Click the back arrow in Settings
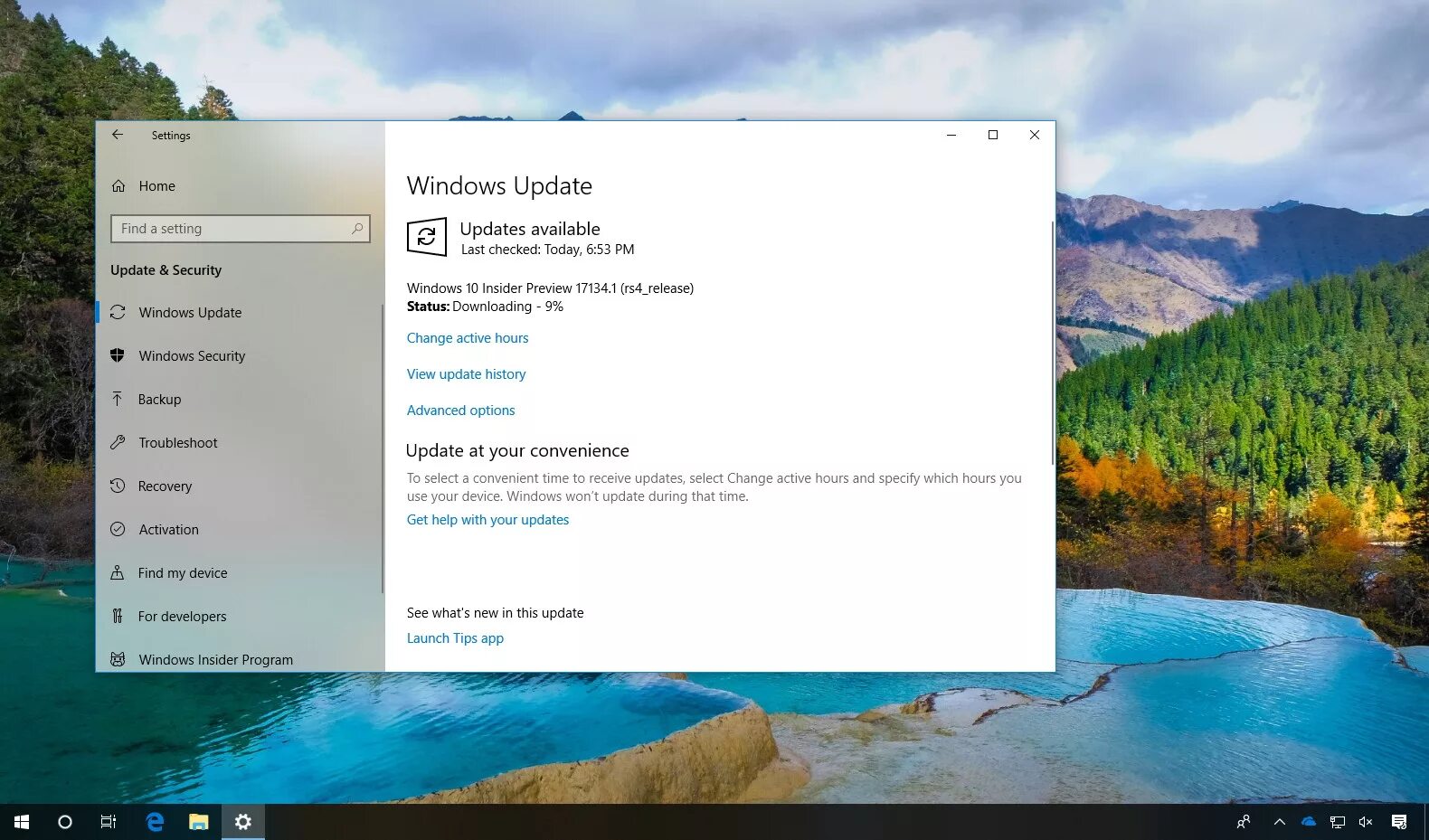This screenshot has height=840, width=1429. click(x=118, y=135)
